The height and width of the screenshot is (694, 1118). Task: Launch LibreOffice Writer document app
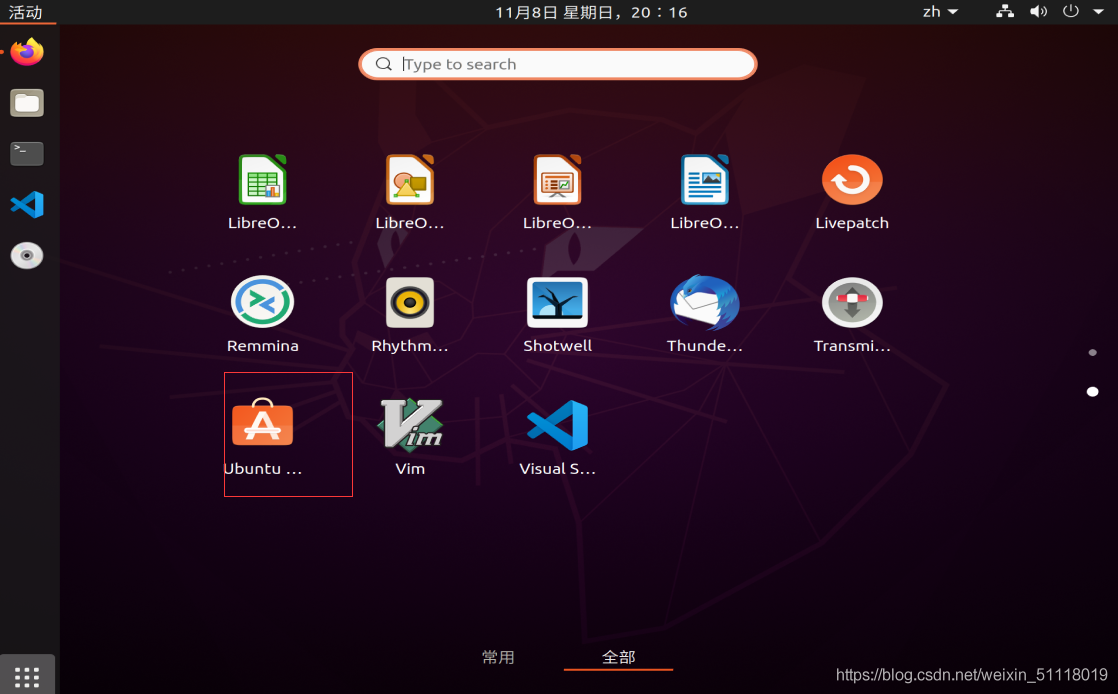[x=704, y=180]
